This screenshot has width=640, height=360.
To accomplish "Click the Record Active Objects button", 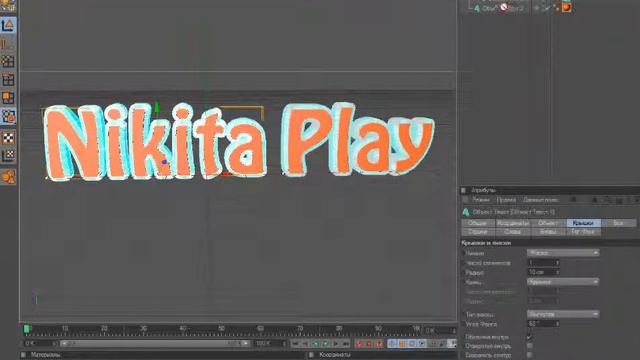I will coord(359,344).
